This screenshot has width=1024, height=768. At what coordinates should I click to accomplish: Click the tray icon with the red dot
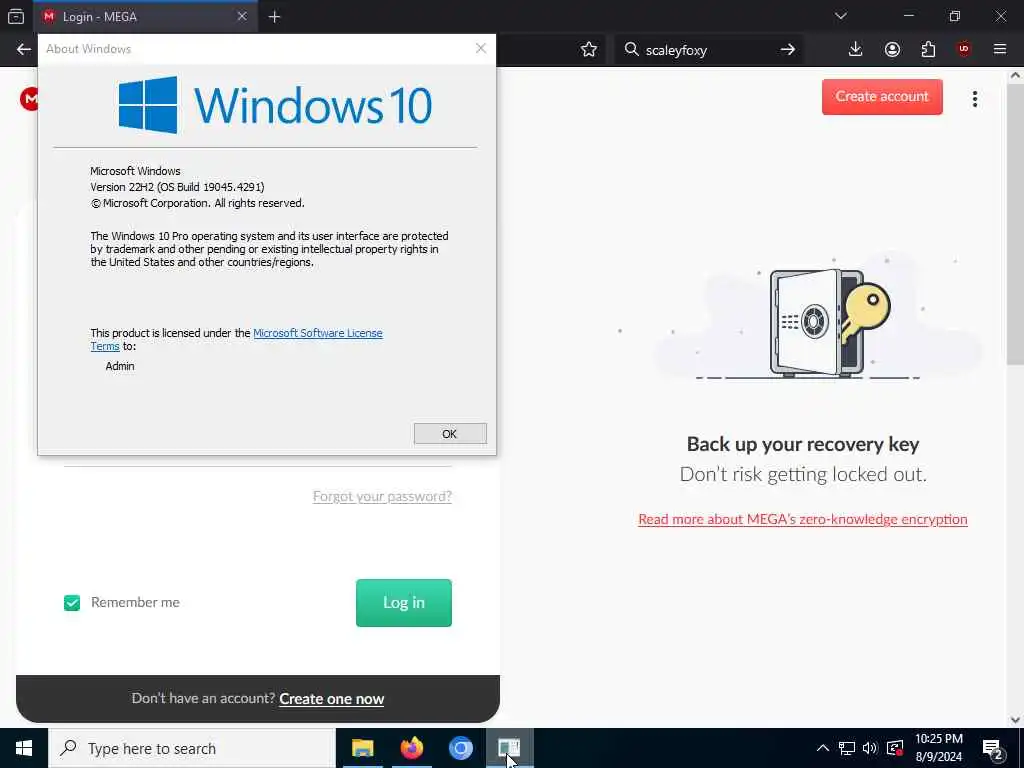[895, 748]
